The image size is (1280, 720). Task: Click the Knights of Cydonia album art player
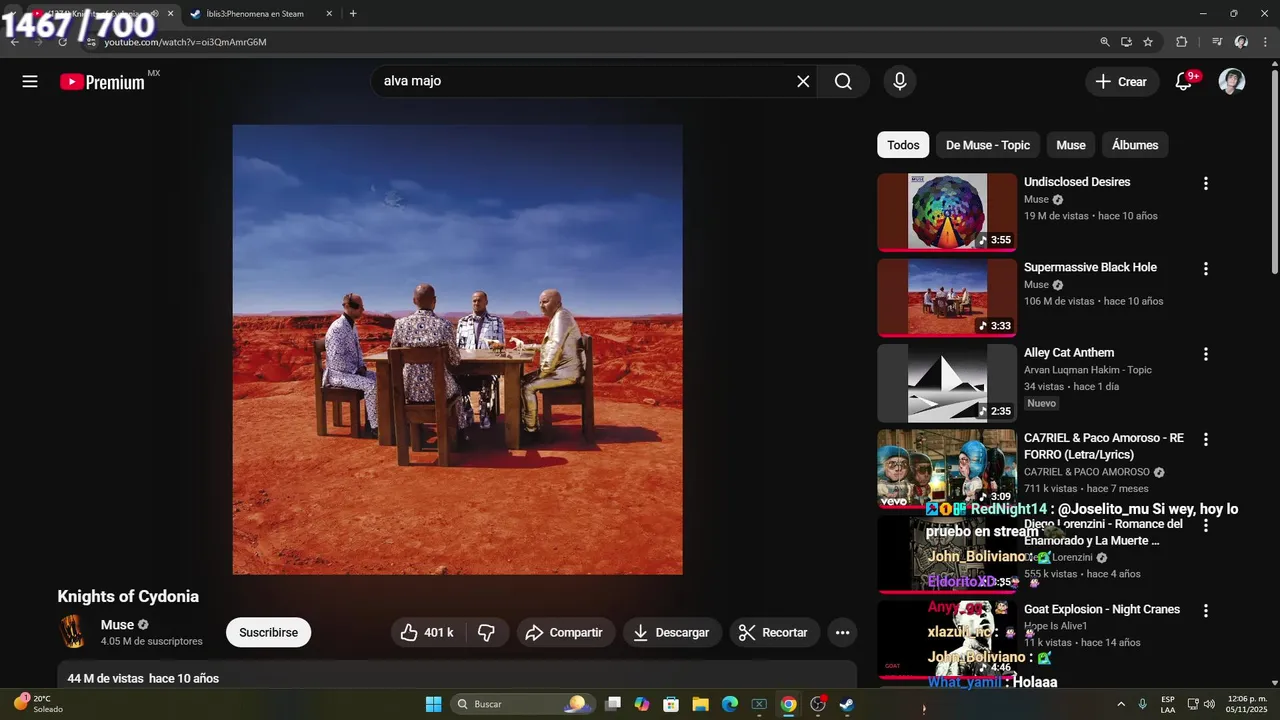(458, 350)
